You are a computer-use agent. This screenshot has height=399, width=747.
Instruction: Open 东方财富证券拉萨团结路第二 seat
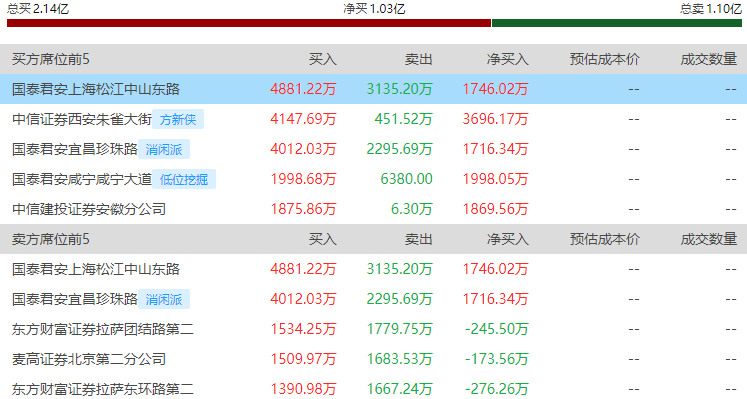(103, 329)
